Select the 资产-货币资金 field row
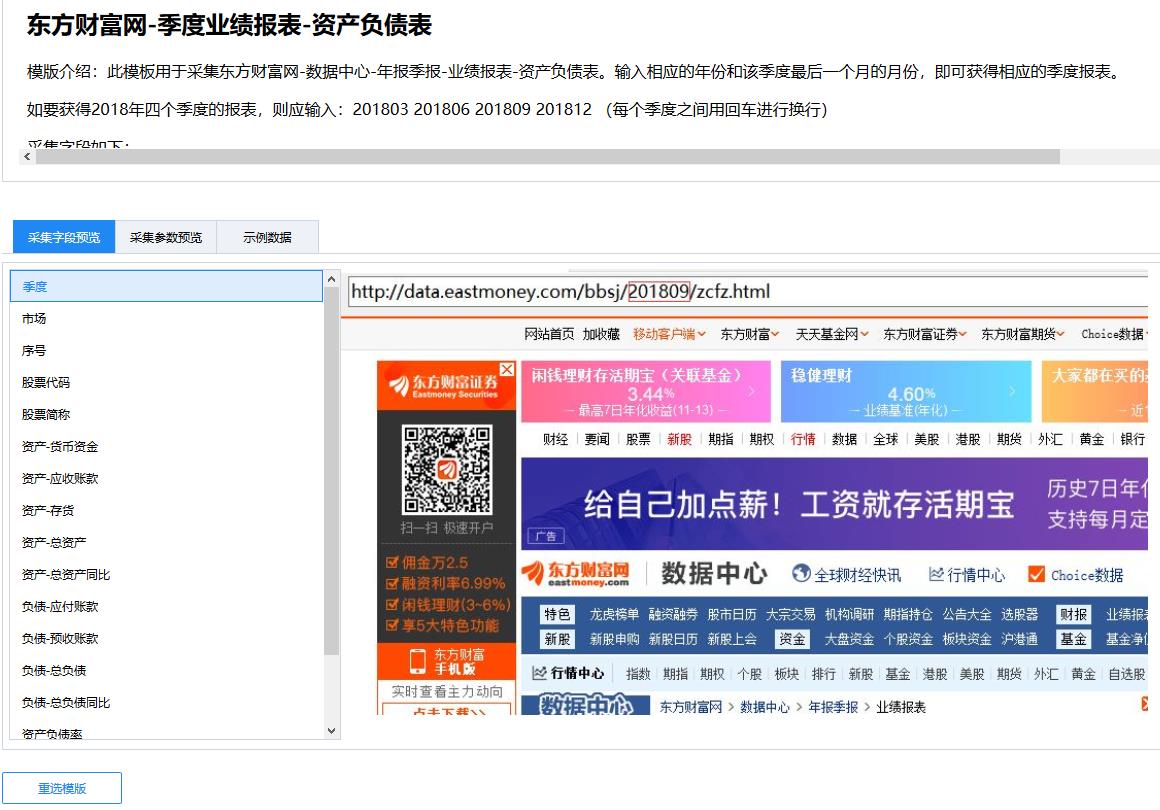 166,446
